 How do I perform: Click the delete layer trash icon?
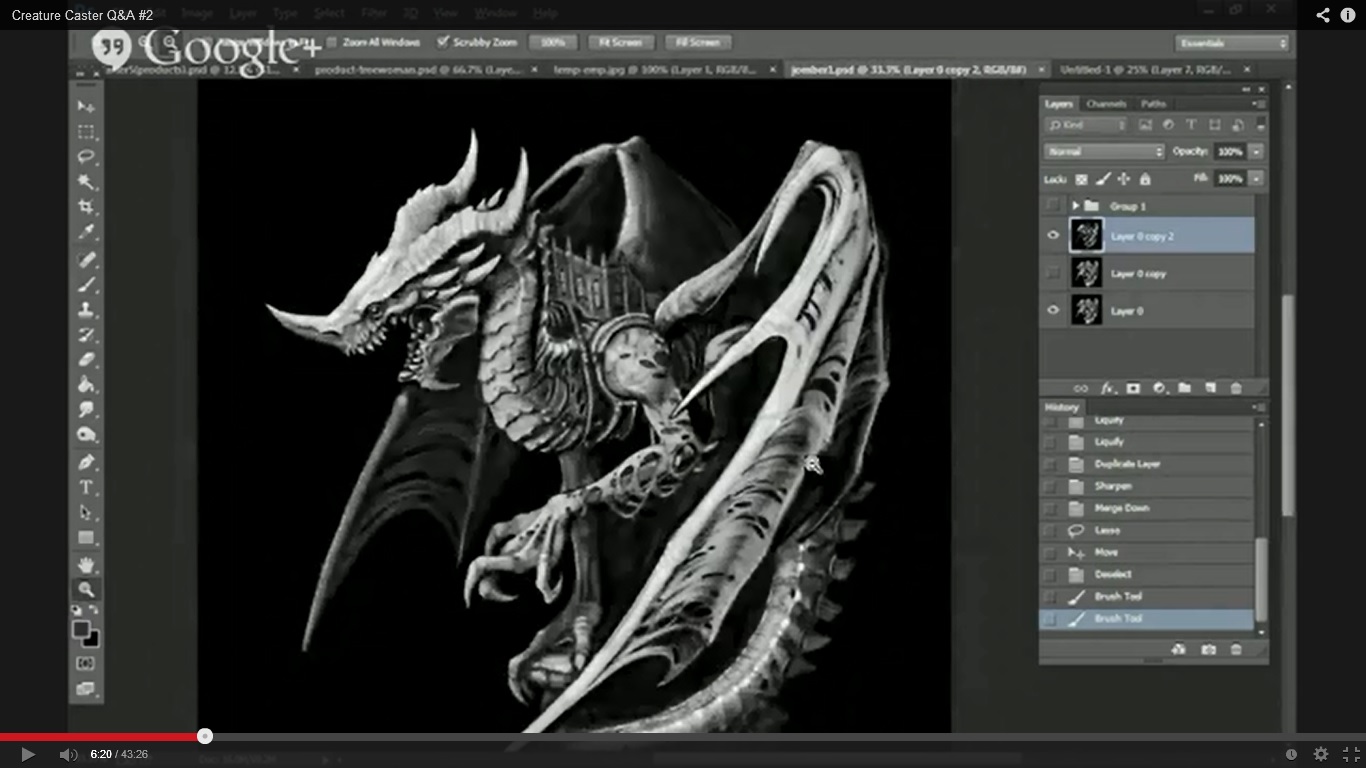pos(1235,388)
